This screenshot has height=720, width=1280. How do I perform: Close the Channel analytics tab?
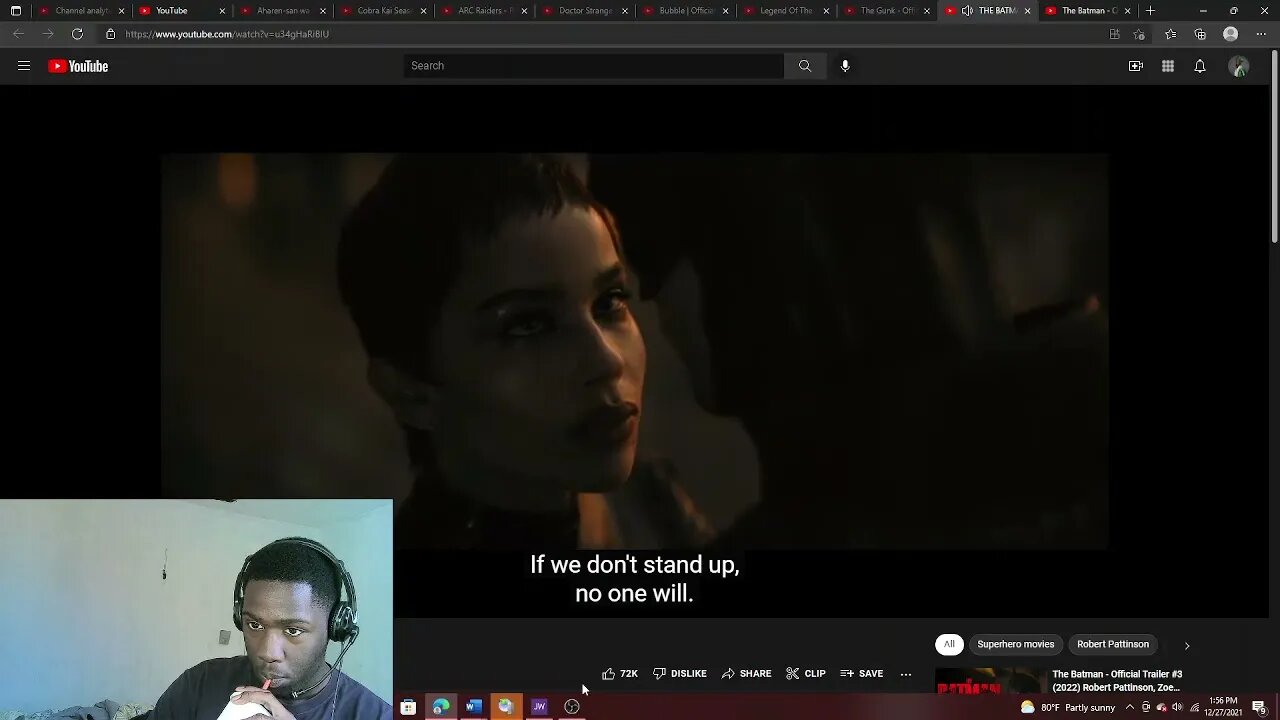[122, 11]
